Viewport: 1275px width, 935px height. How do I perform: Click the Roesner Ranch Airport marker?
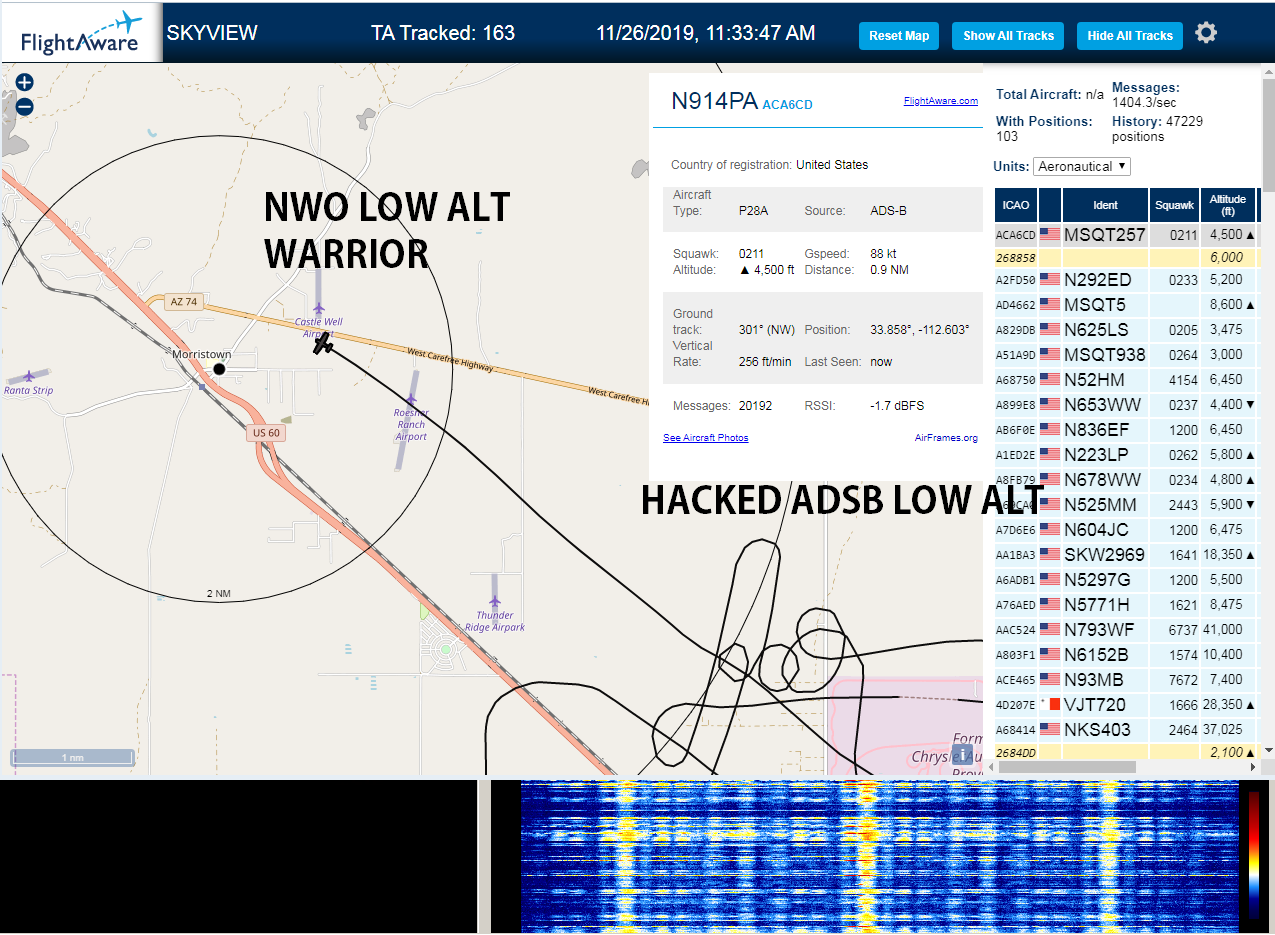411,399
